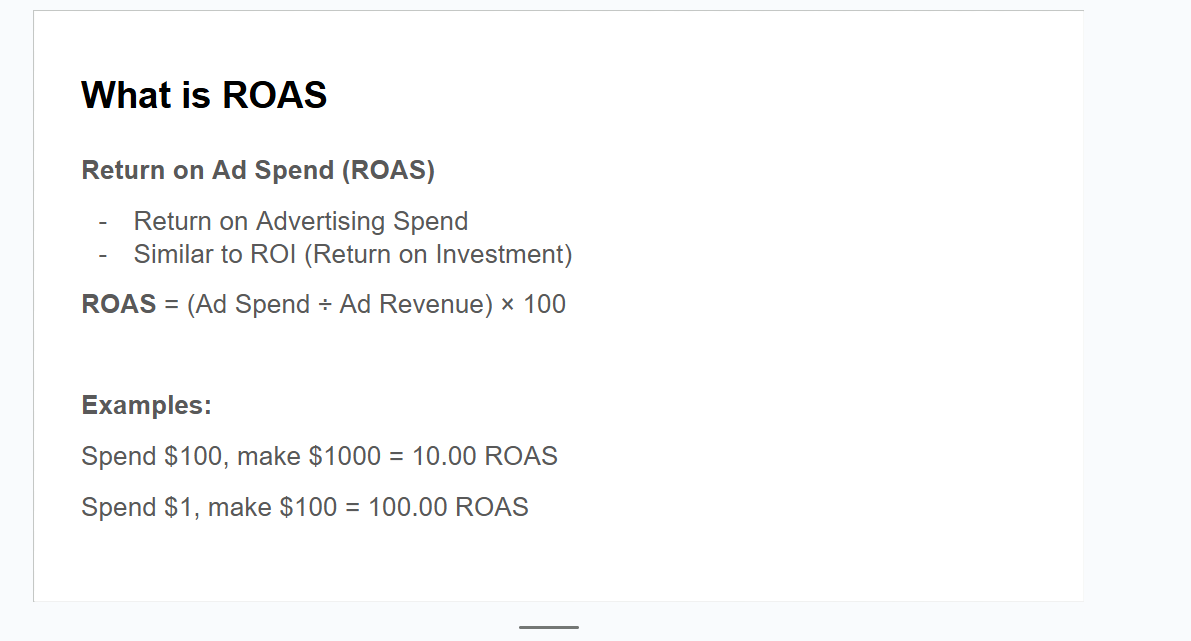Viewport: 1191px width, 641px height.
Task: Click the gray margin right of the slide
Action: point(1138,300)
